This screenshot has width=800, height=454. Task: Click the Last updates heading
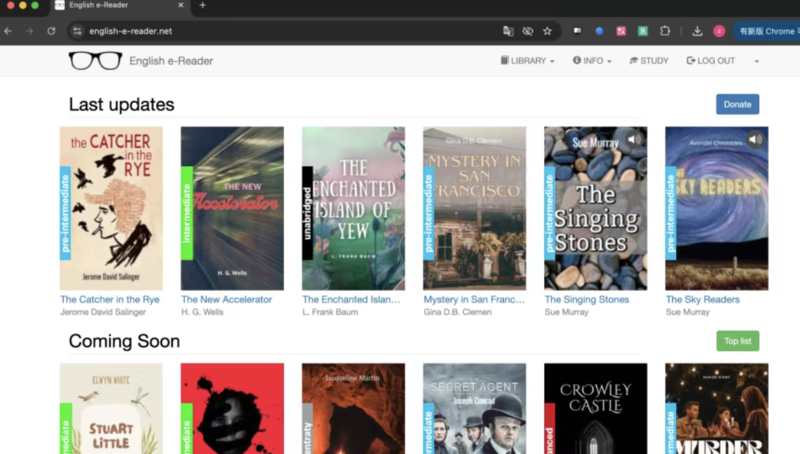point(121,105)
